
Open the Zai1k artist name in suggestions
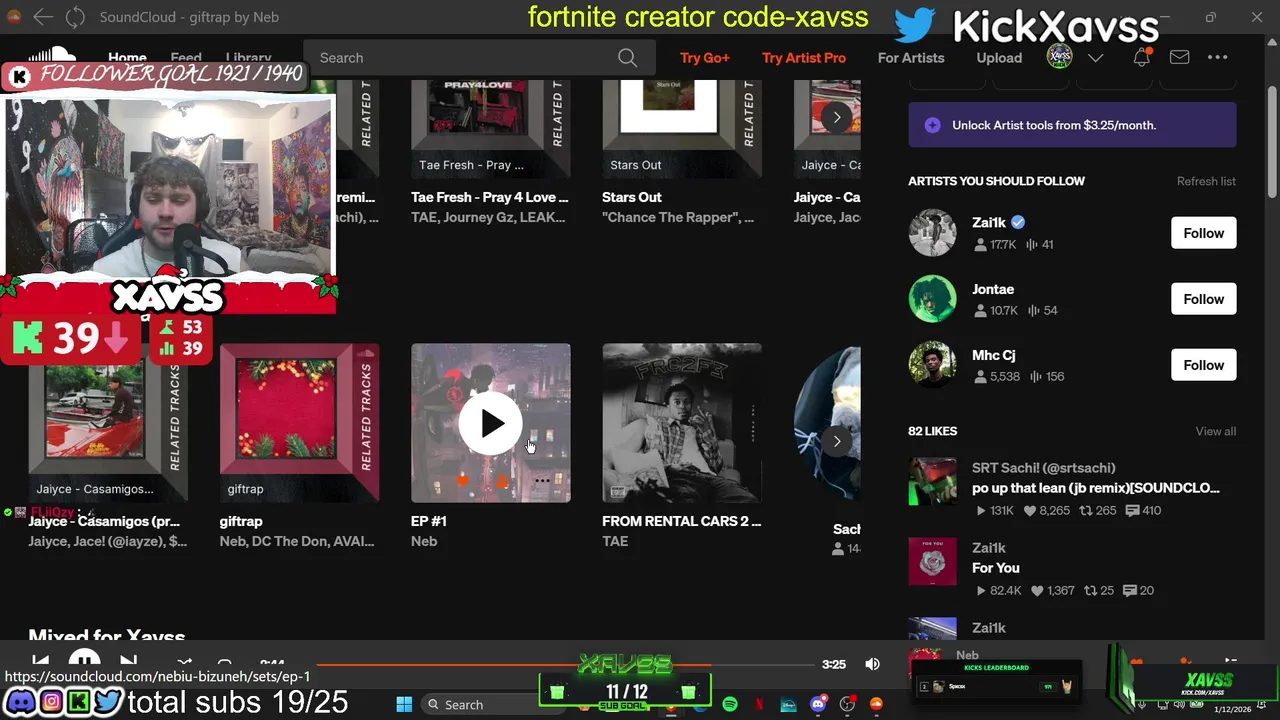[x=989, y=223]
